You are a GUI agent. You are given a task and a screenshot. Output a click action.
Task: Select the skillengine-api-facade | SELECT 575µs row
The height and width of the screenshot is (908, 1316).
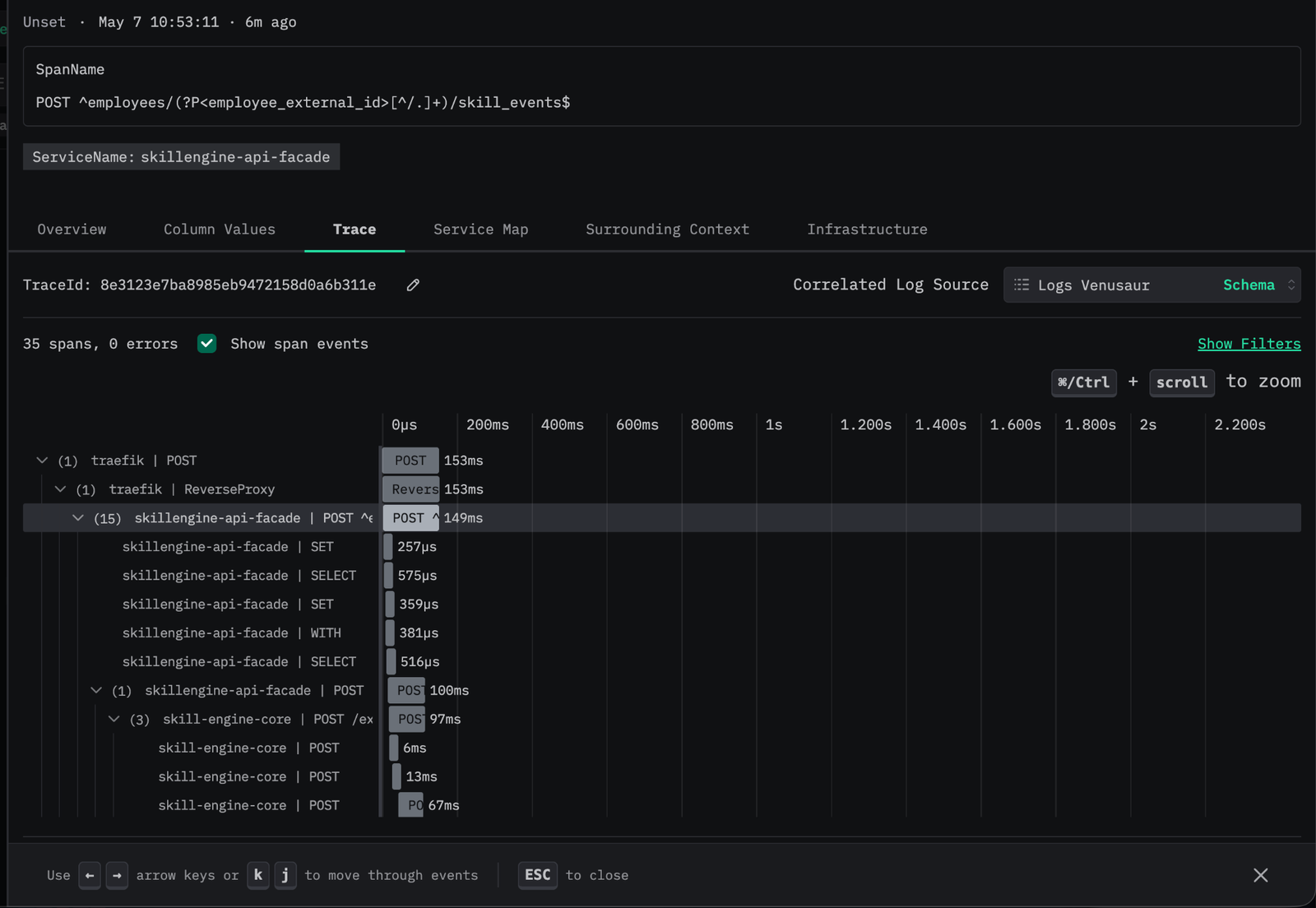coord(662,576)
